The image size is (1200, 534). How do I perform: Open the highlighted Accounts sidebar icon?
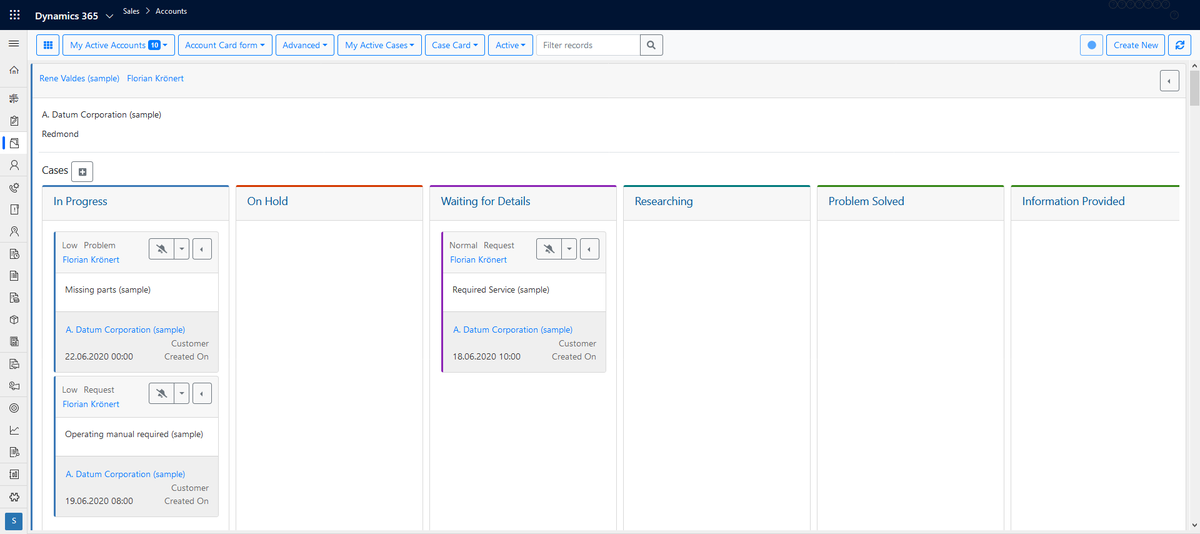click(x=14, y=143)
